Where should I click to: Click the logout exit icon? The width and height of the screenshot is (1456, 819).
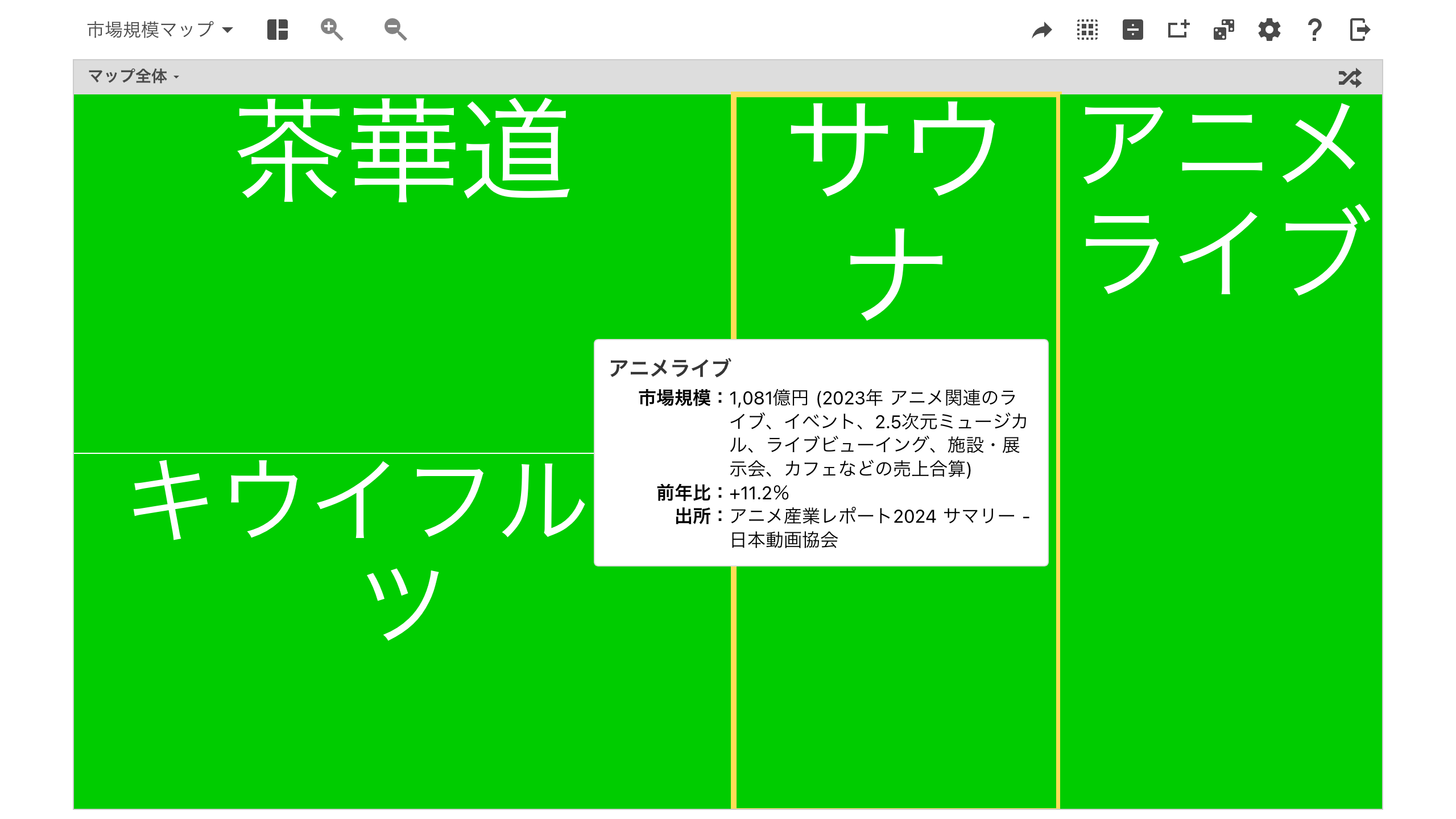(x=1360, y=30)
